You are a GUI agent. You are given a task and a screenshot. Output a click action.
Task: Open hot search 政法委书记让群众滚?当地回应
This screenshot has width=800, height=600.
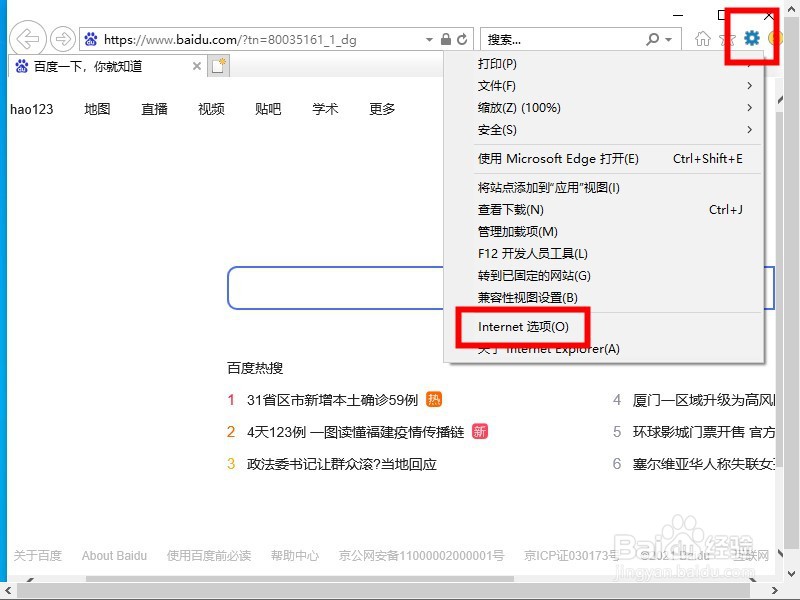341,464
